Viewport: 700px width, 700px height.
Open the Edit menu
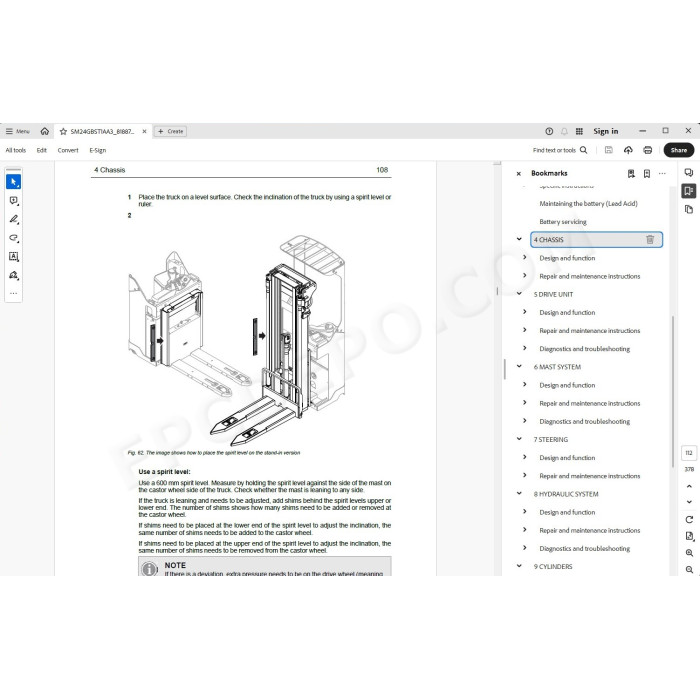click(42, 150)
